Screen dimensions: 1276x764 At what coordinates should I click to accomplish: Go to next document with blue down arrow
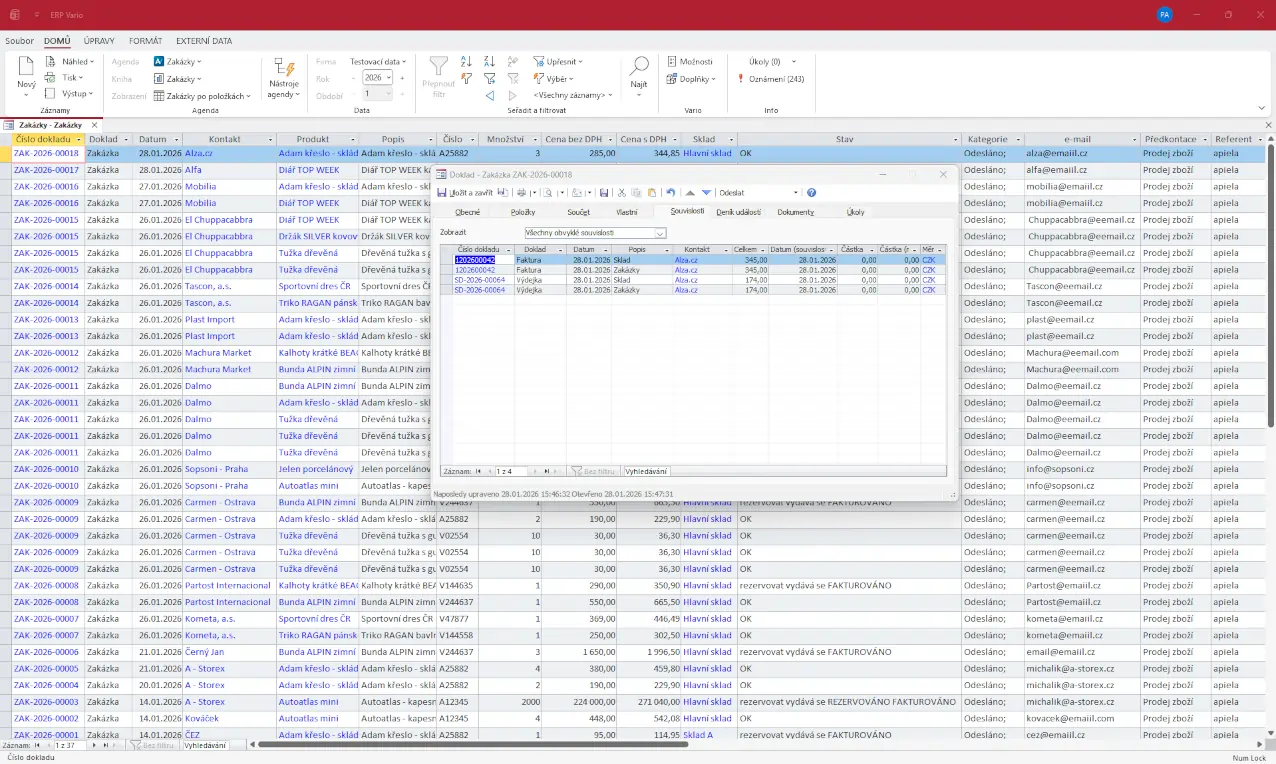706,193
